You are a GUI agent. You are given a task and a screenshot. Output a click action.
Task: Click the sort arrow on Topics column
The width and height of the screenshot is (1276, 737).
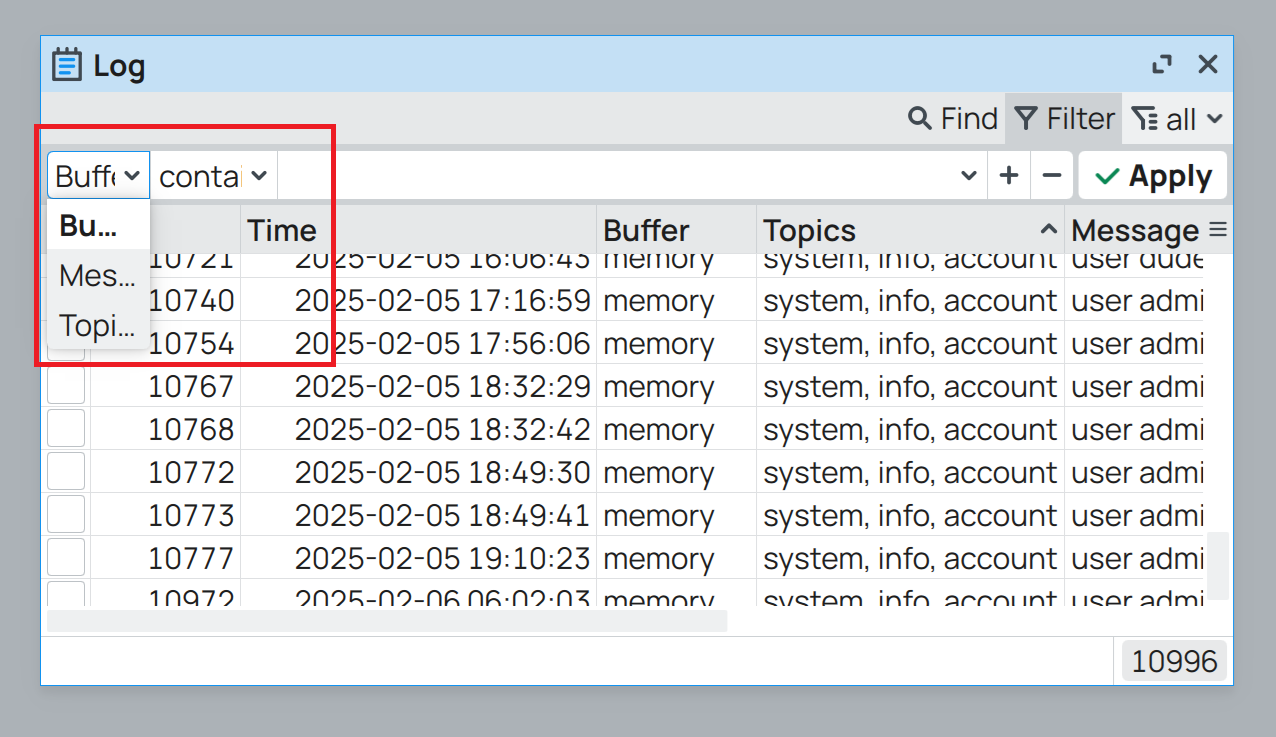pyautogui.click(x=1048, y=230)
